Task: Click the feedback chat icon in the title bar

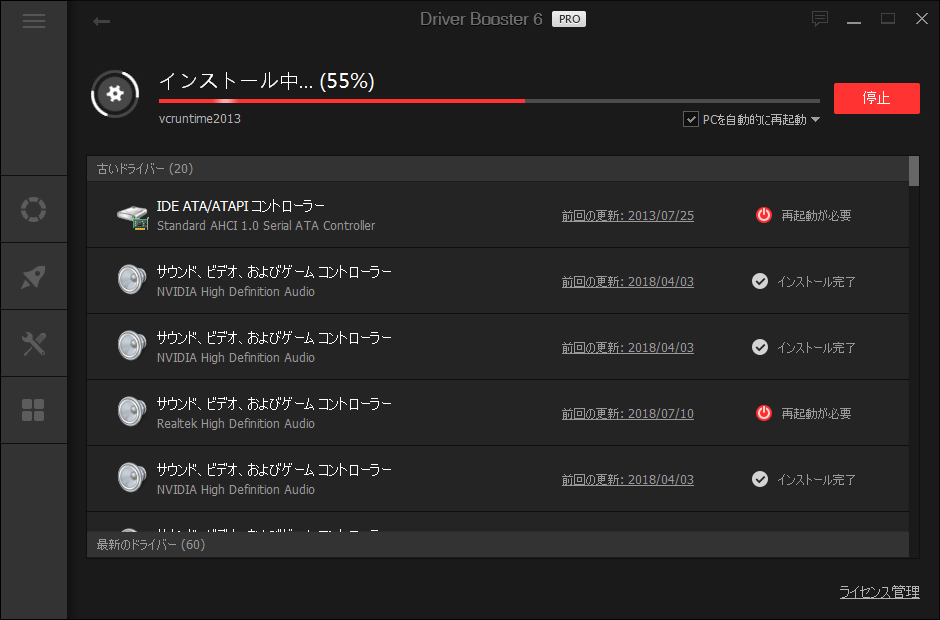Action: [820, 19]
